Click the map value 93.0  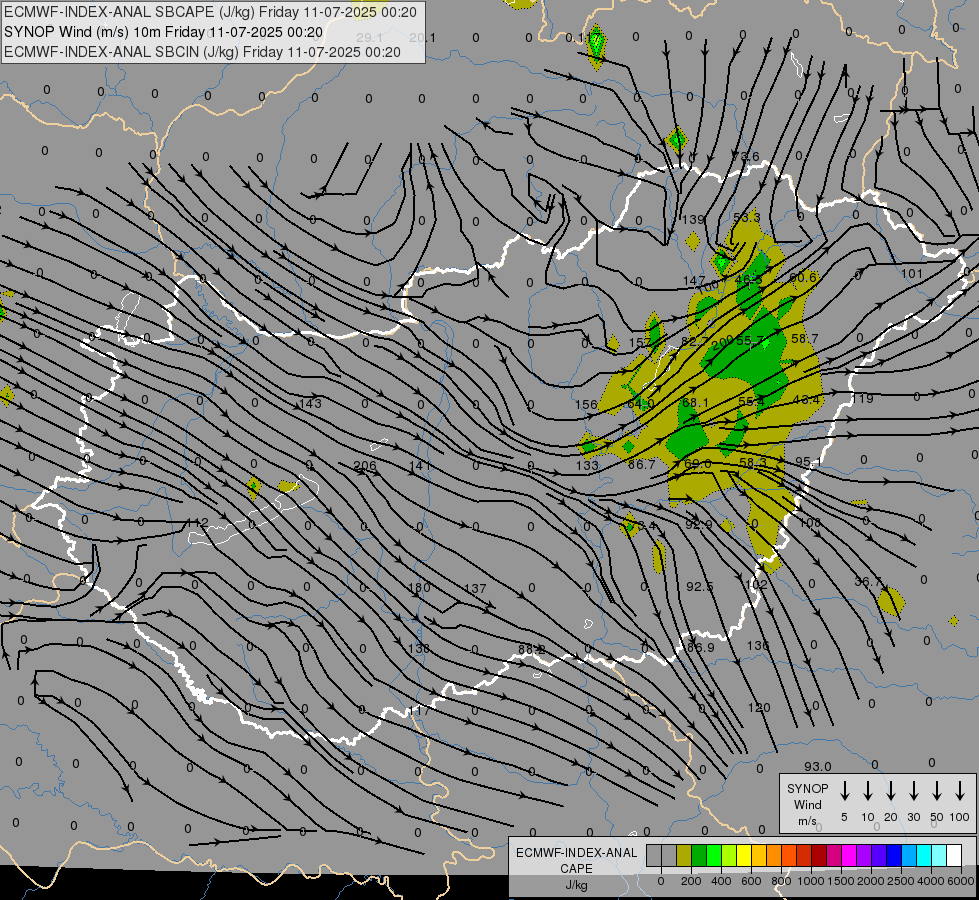click(x=817, y=766)
